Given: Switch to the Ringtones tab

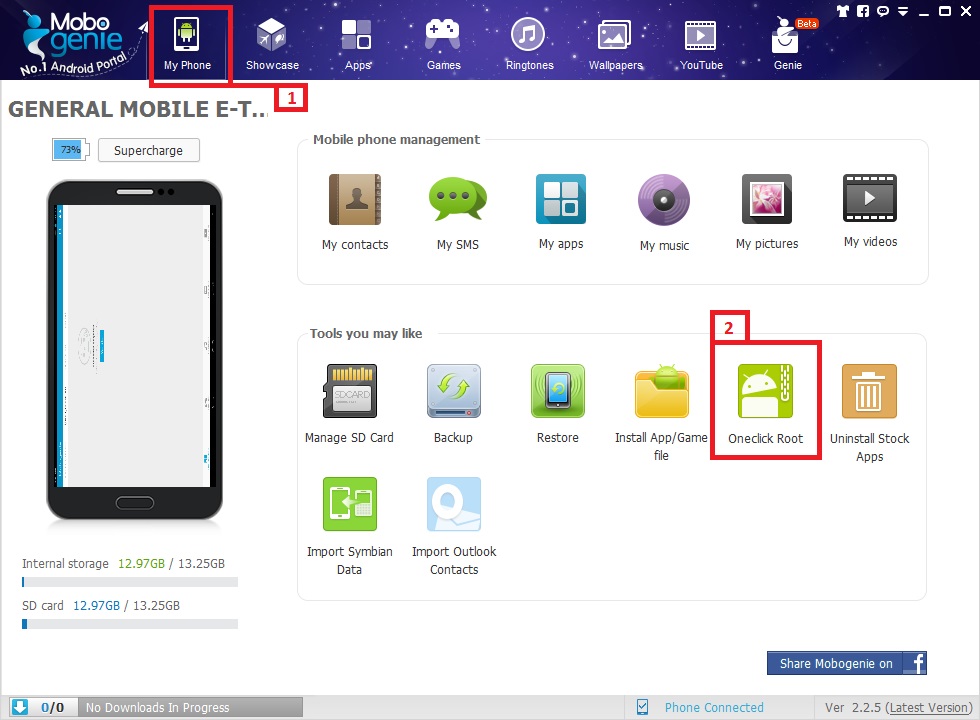Looking at the screenshot, I should (x=529, y=43).
